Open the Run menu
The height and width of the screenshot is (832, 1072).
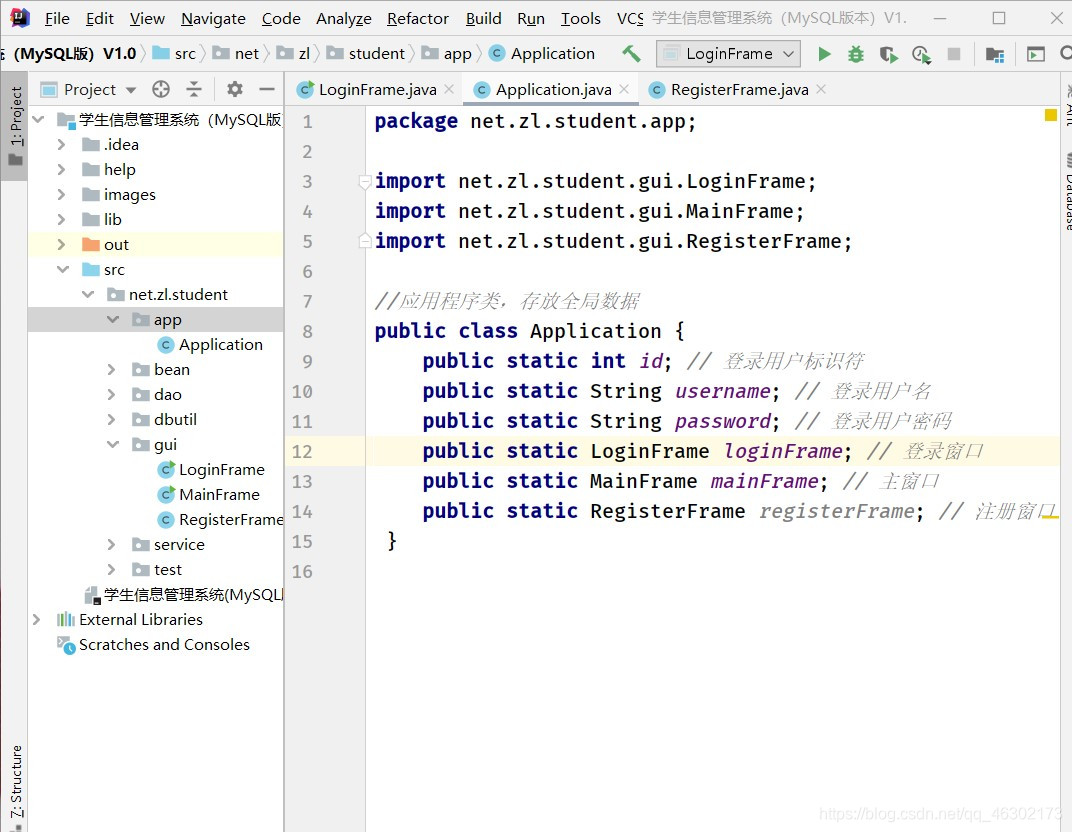(531, 18)
